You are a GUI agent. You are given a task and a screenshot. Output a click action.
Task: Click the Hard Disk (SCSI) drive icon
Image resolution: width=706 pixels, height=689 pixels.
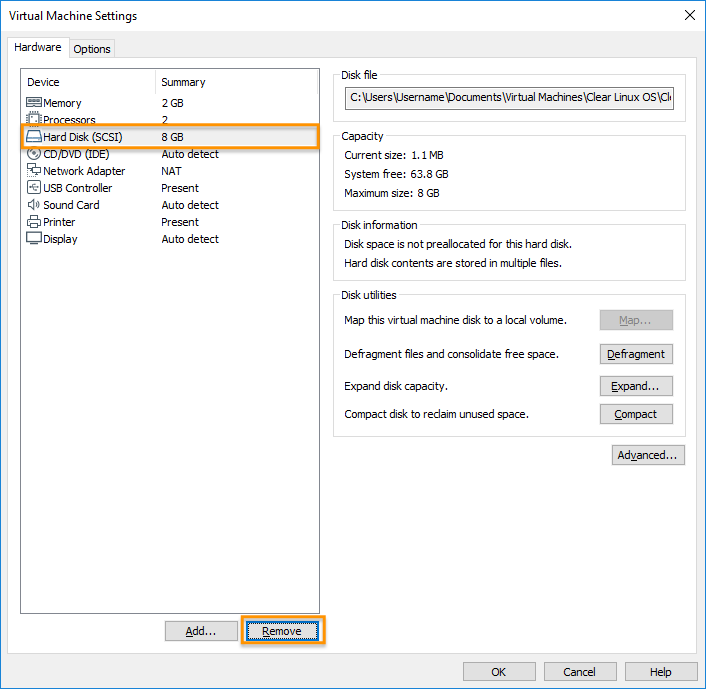pos(34,136)
